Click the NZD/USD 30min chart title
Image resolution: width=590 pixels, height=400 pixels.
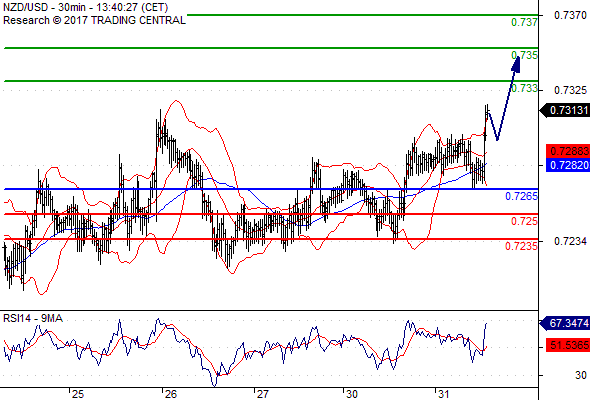[86, 7]
